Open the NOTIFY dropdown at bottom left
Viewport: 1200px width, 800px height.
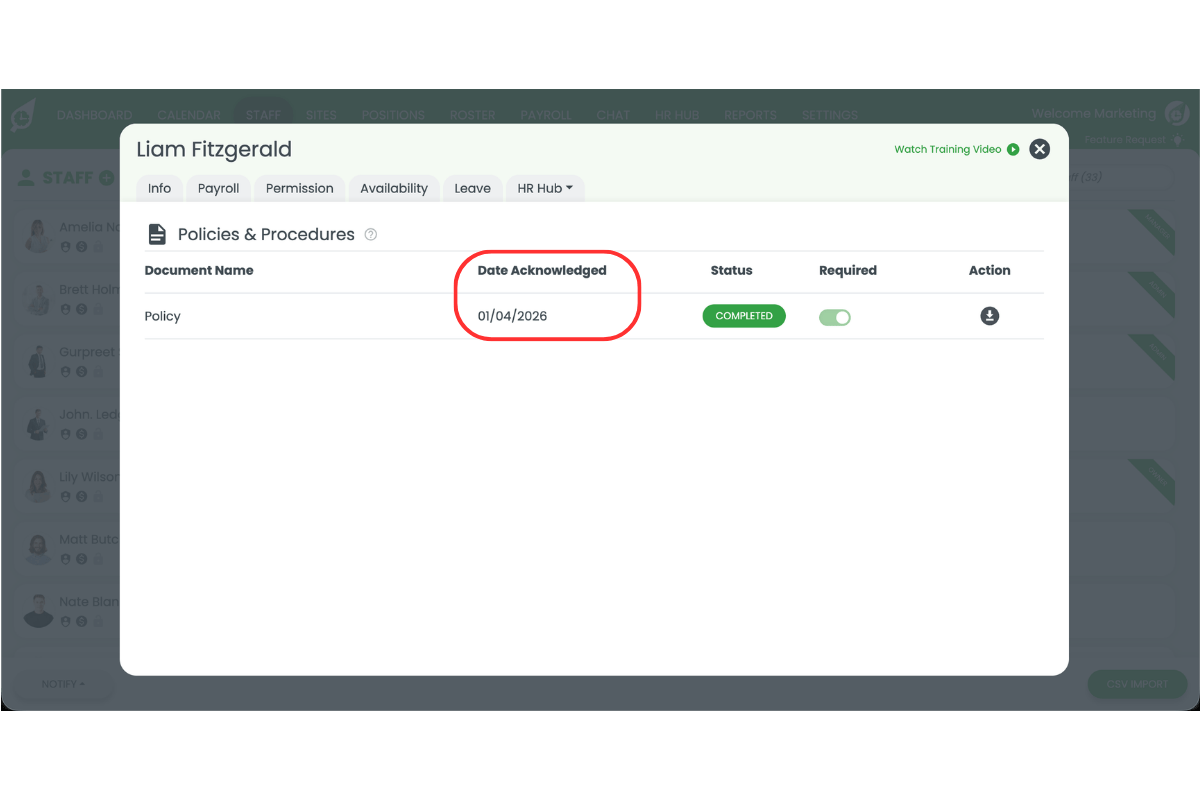pos(62,684)
